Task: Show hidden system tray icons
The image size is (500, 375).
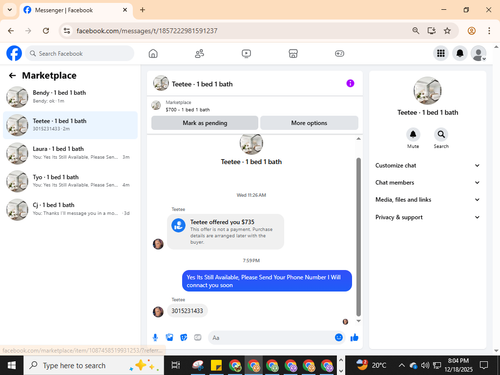Action: click(402, 366)
